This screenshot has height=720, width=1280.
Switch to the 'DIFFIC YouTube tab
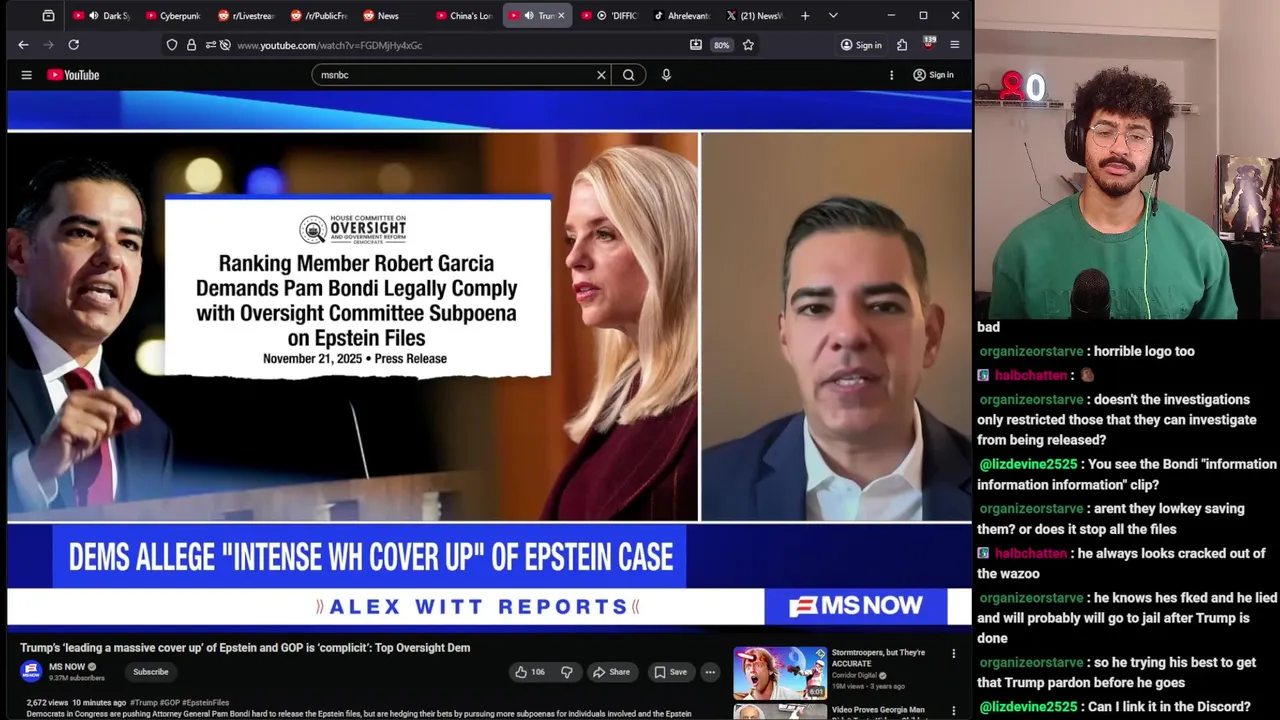click(x=610, y=16)
